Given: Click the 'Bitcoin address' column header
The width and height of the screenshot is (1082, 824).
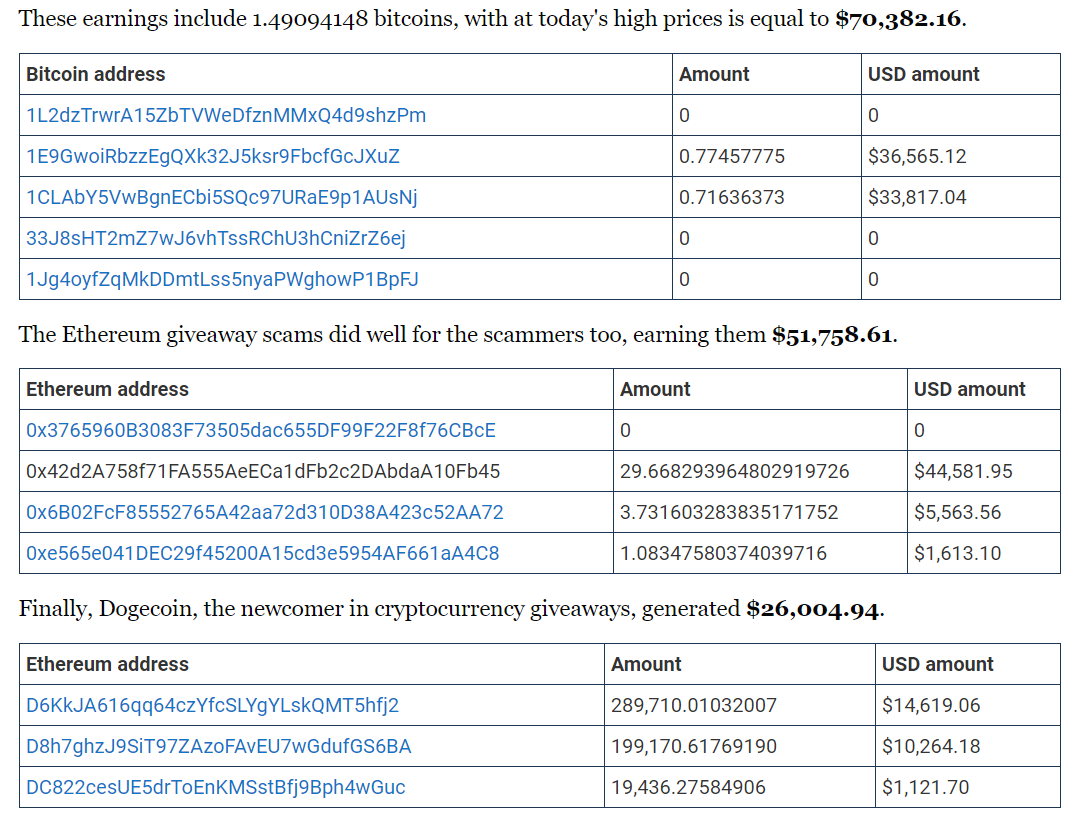Looking at the screenshot, I should [96, 74].
